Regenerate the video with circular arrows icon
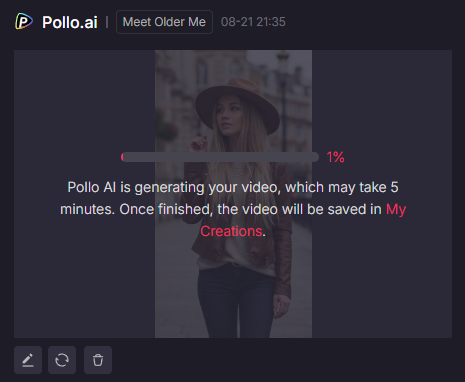Image resolution: width=465 pixels, height=382 pixels. (62, 360)
